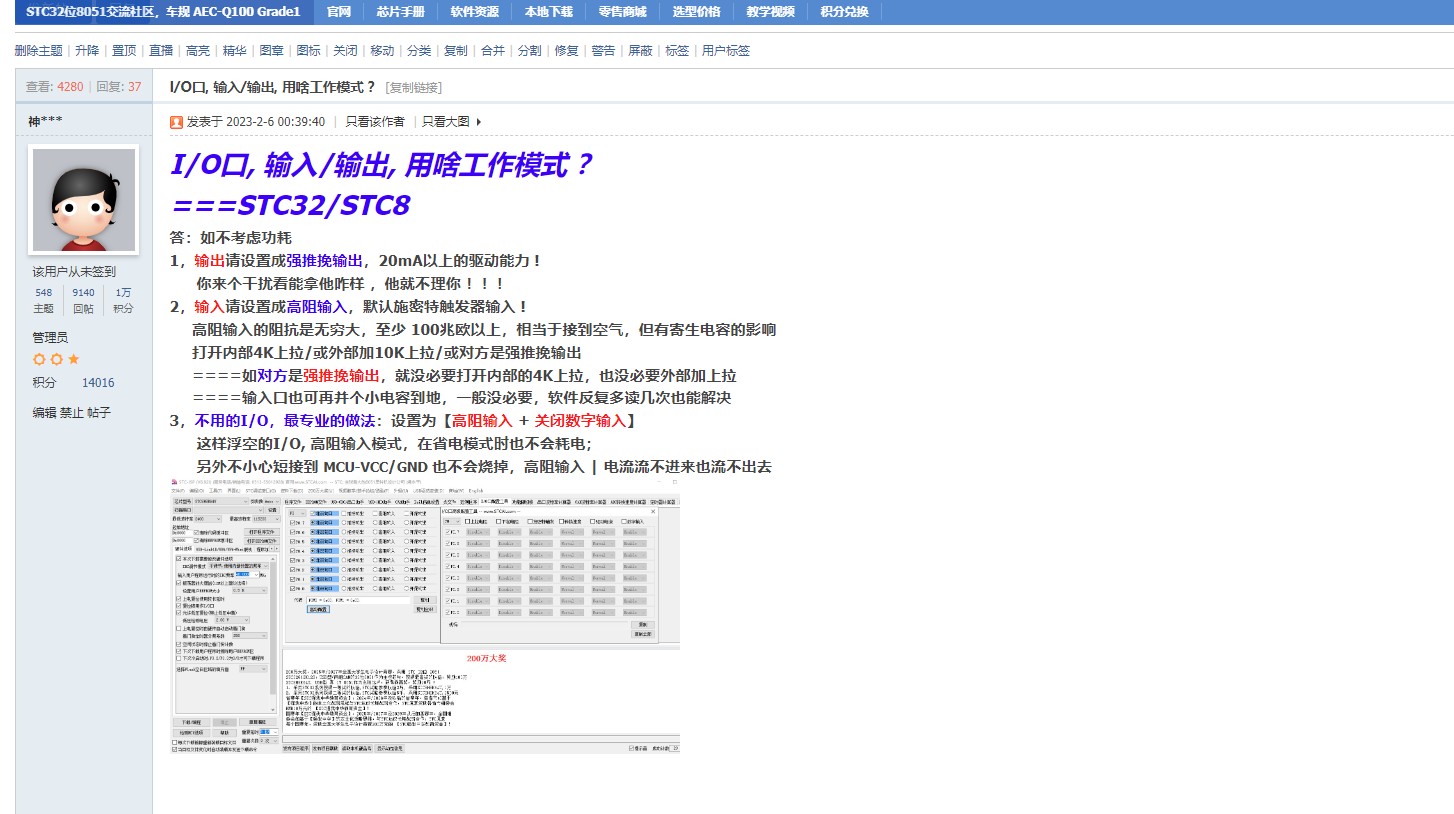Click 分类 moderation action

(419, 50)
